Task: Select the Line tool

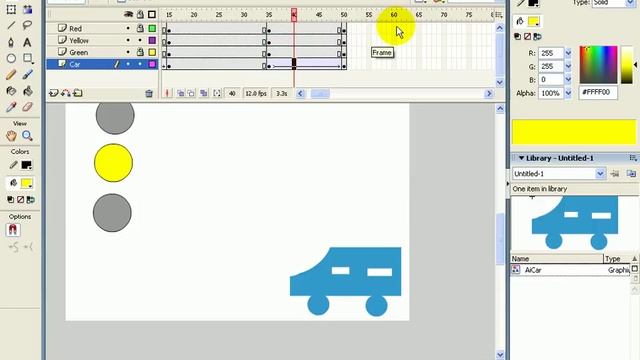Action: (11, 26)
